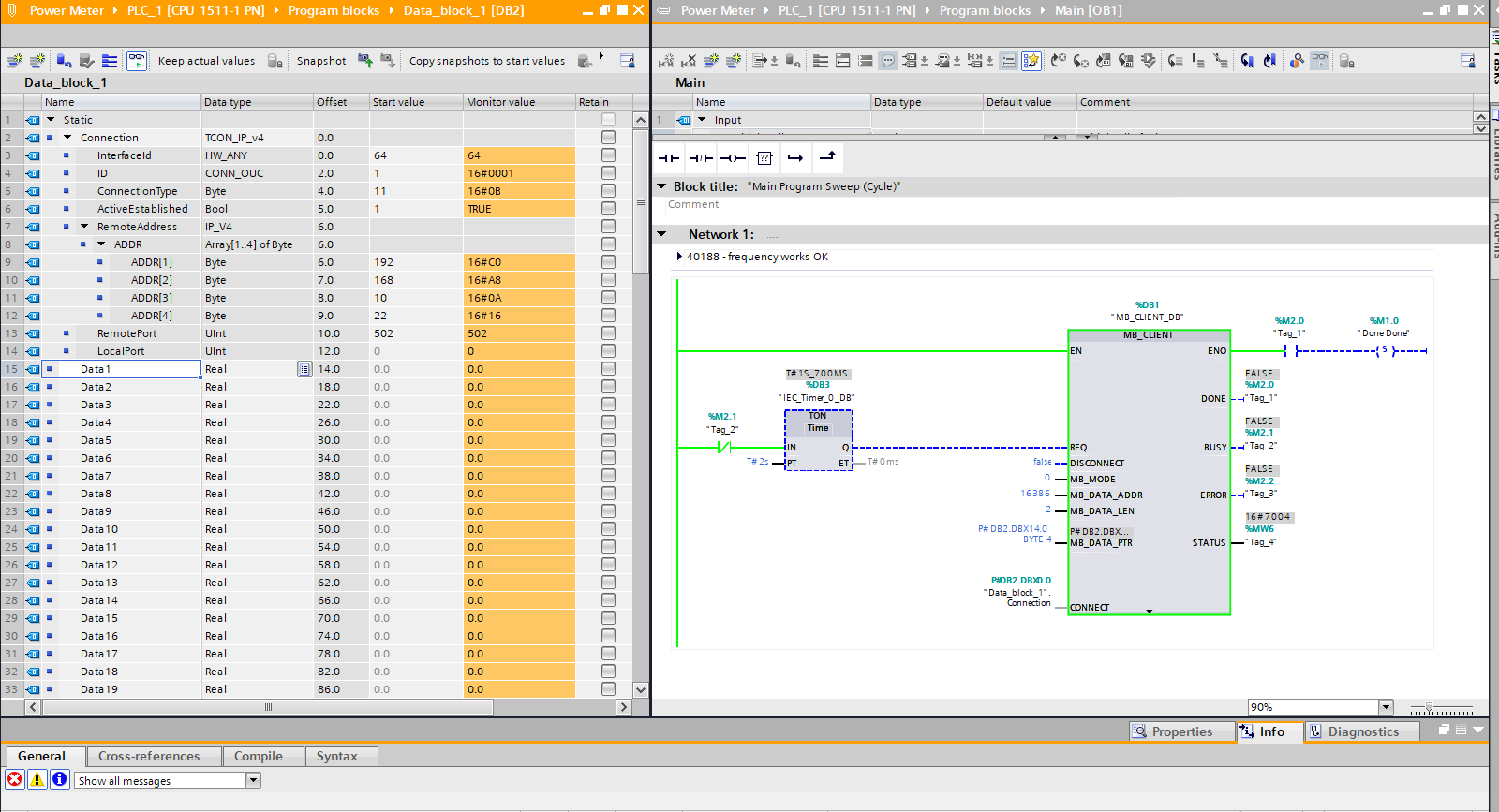Viewport: 1499px width, 812px height.
Task: Open the 90% zoom level dropdown
Action: 1386,707
